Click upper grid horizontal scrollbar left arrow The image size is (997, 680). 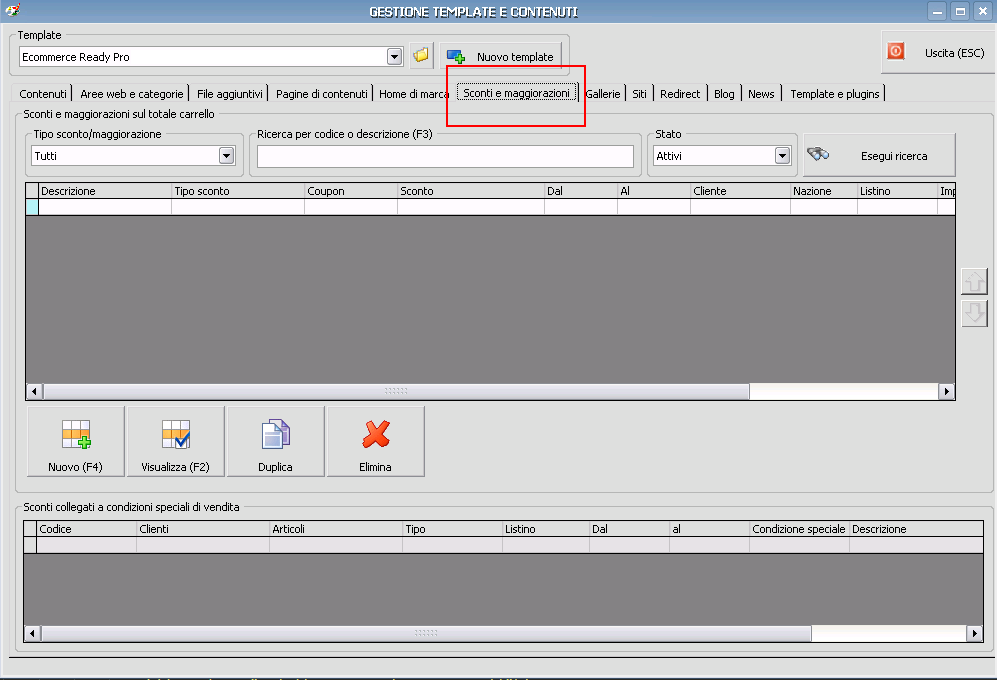[34, 391]
